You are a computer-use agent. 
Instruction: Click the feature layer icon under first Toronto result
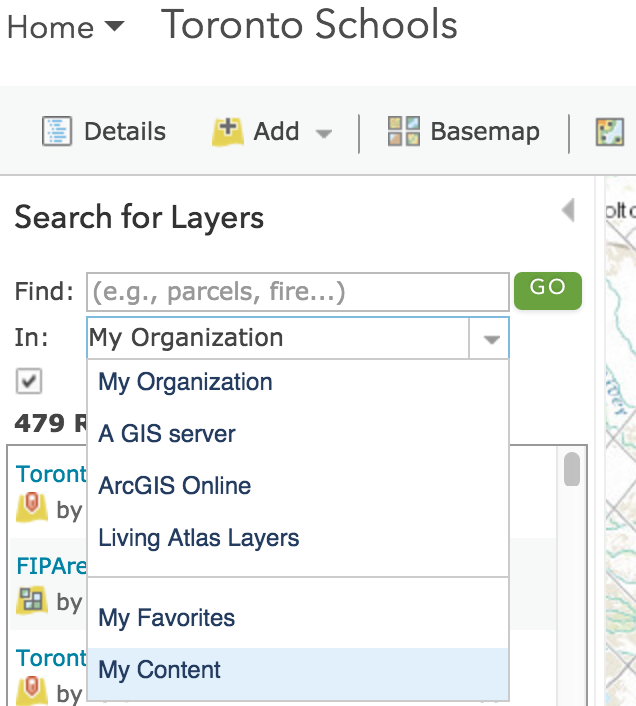pos(32,507)
